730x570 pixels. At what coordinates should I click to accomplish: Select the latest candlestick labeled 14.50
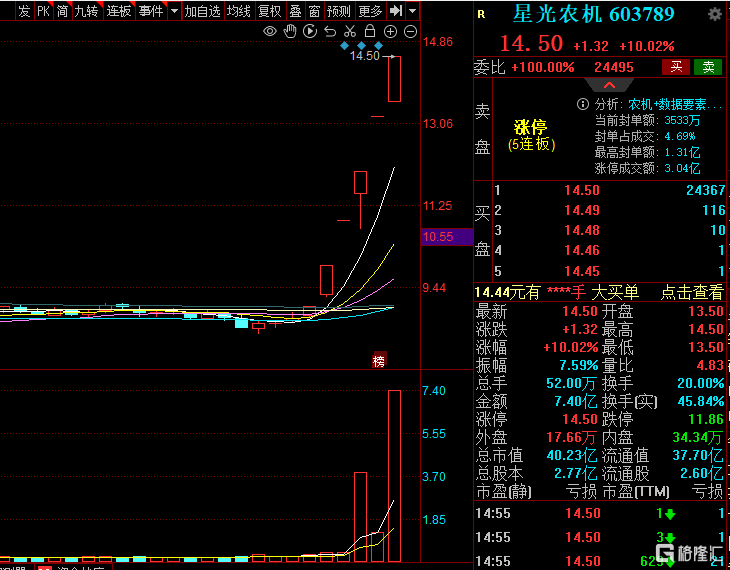(x=394, y=79)
